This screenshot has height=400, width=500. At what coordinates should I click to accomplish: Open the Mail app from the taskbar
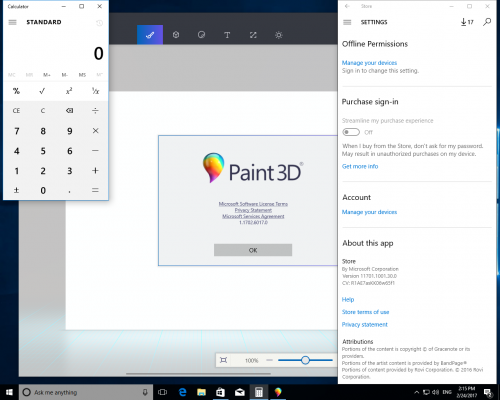click(240, 392)
